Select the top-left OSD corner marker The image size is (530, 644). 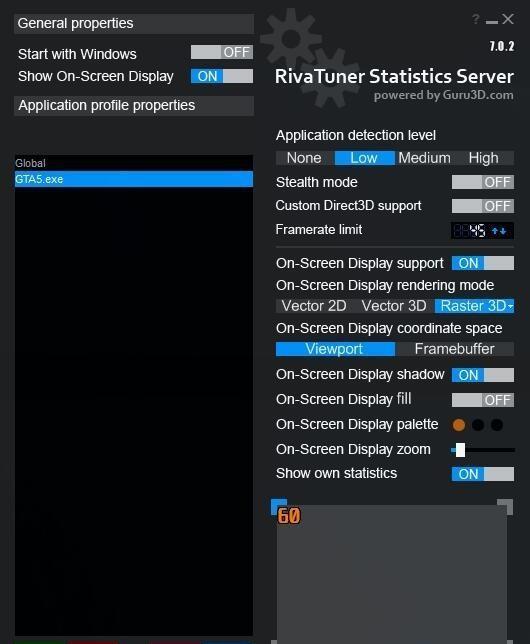click(x=279, y=506)
